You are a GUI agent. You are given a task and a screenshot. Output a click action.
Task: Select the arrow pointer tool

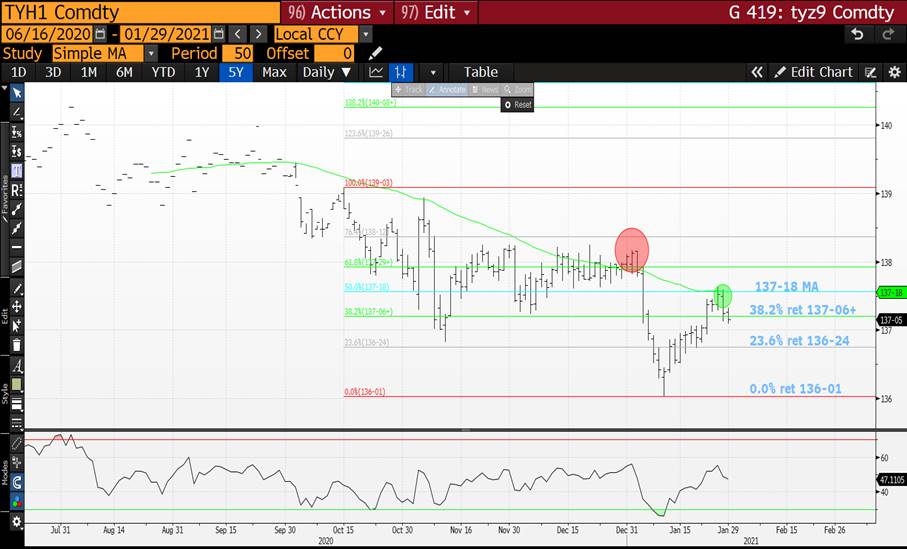pos(17,93)
